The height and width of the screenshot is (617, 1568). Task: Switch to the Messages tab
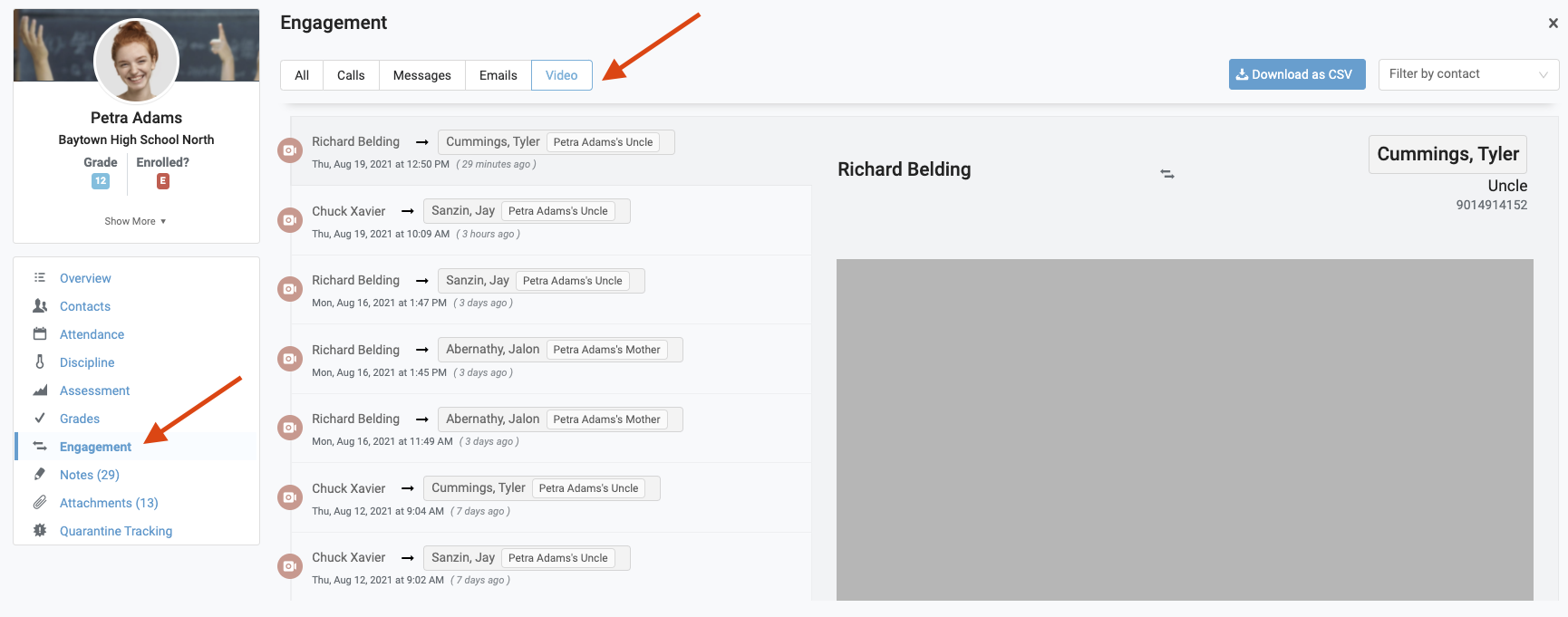pyautogui.click(x=422, y=75)
